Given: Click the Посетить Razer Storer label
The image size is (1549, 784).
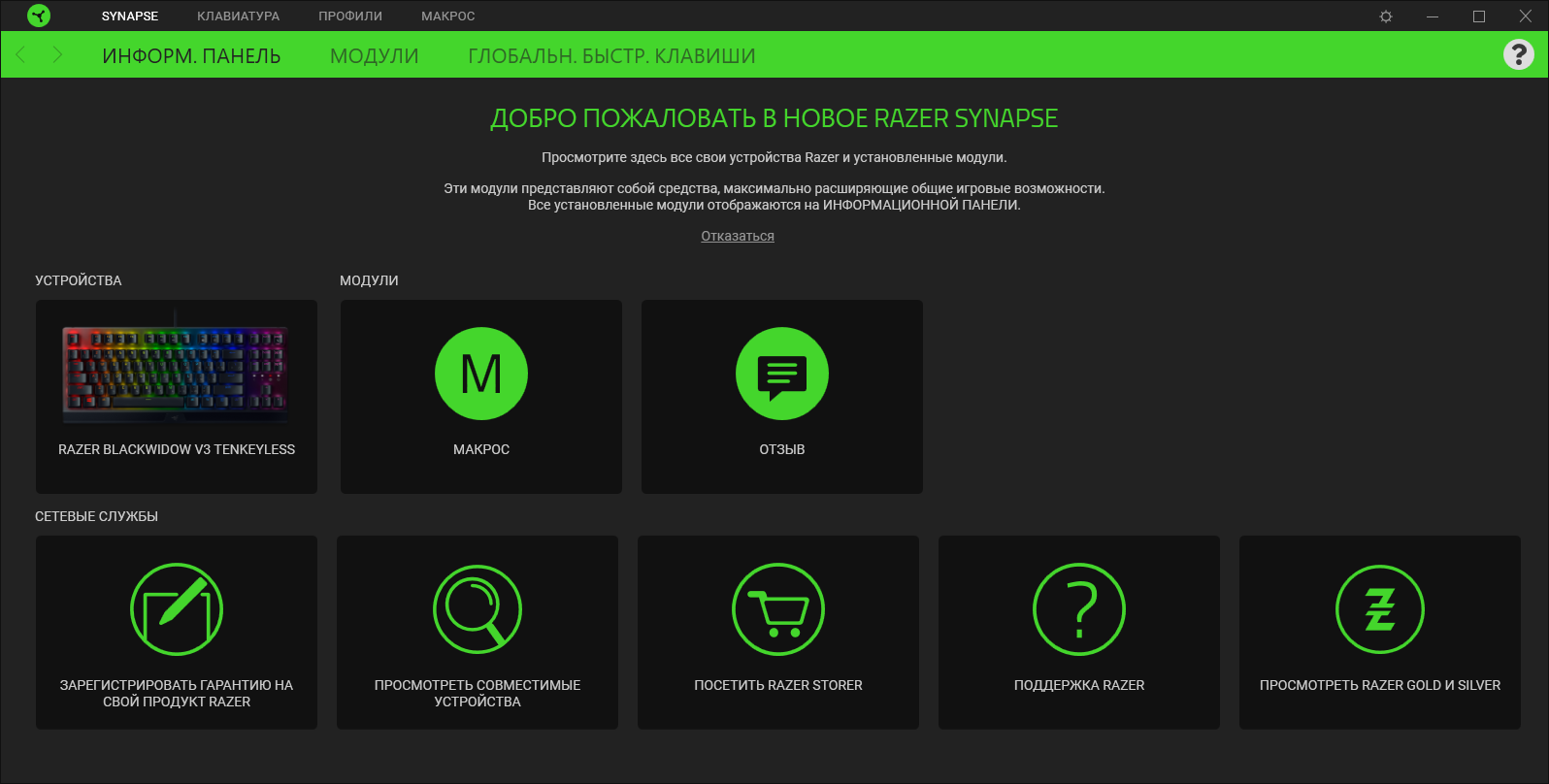Looking at the screenshot, I should (x=778, y=685).
